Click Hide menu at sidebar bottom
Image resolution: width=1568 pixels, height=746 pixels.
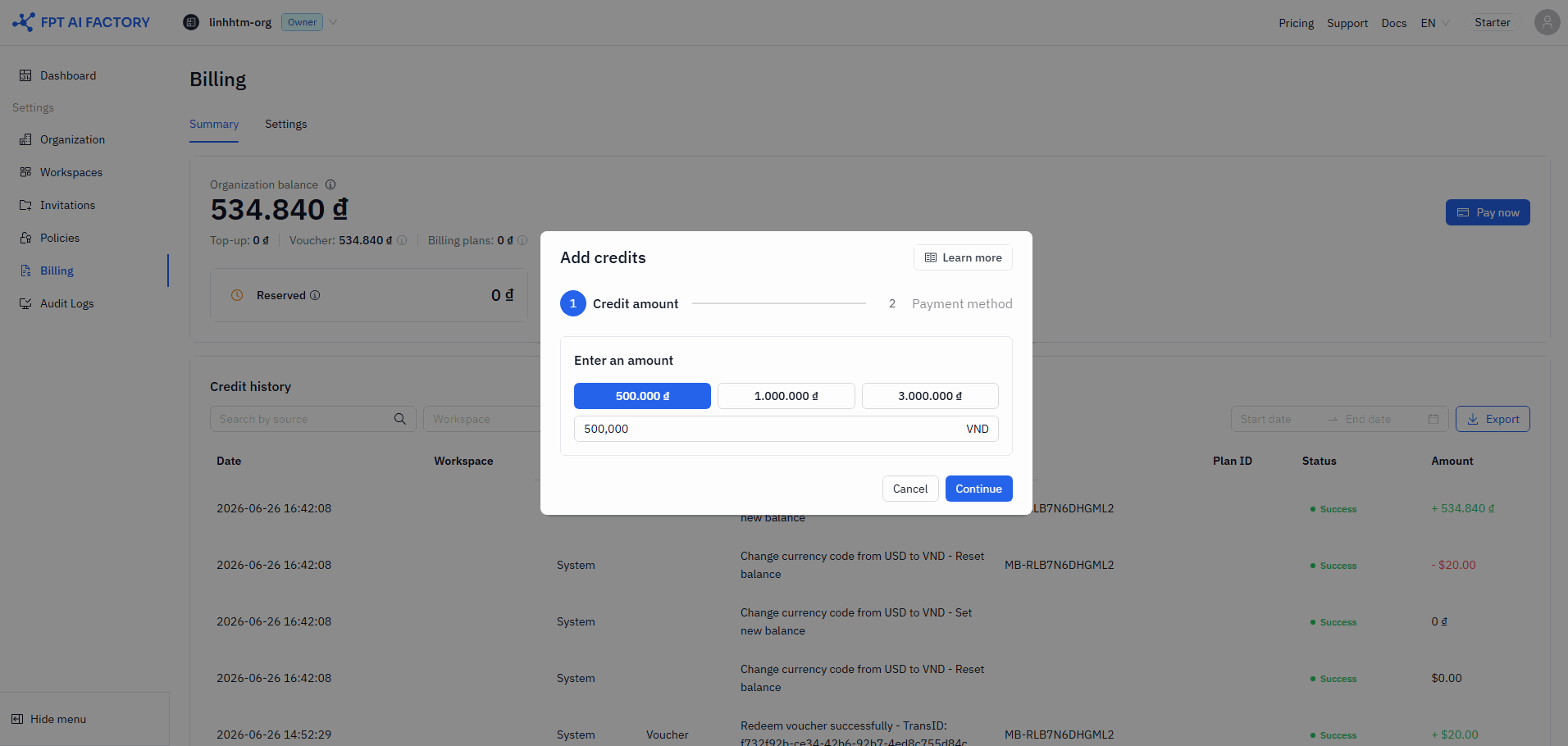coord(49,719)
